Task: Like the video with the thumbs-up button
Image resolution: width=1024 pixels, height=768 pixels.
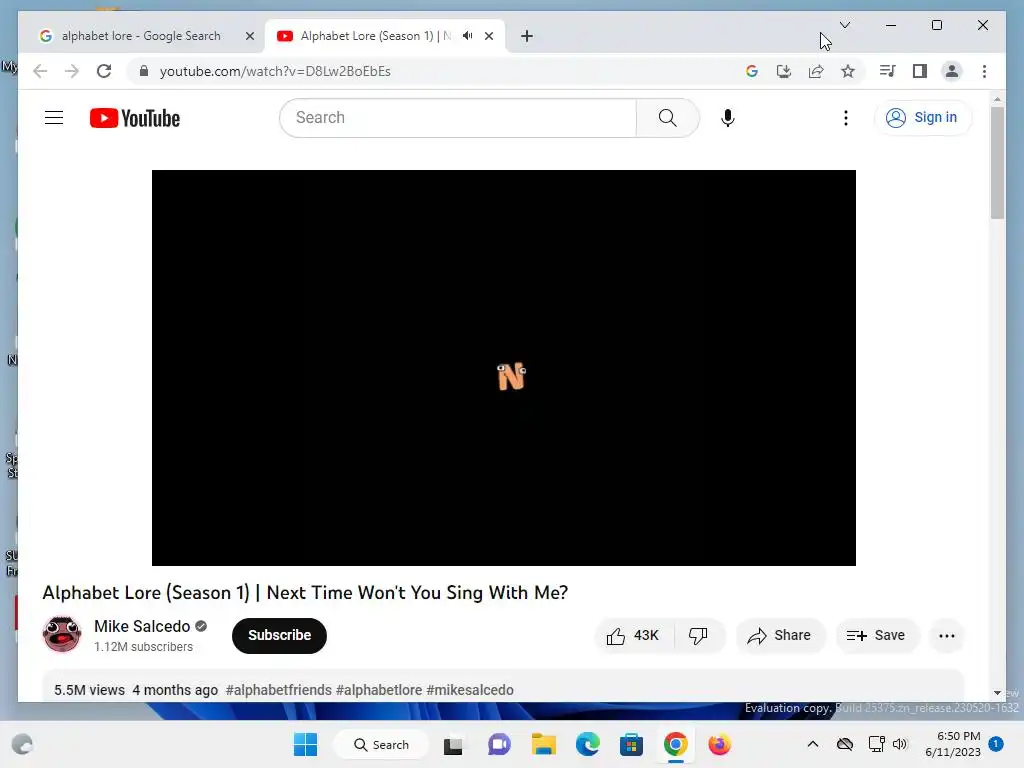Action: coord(633,635)
